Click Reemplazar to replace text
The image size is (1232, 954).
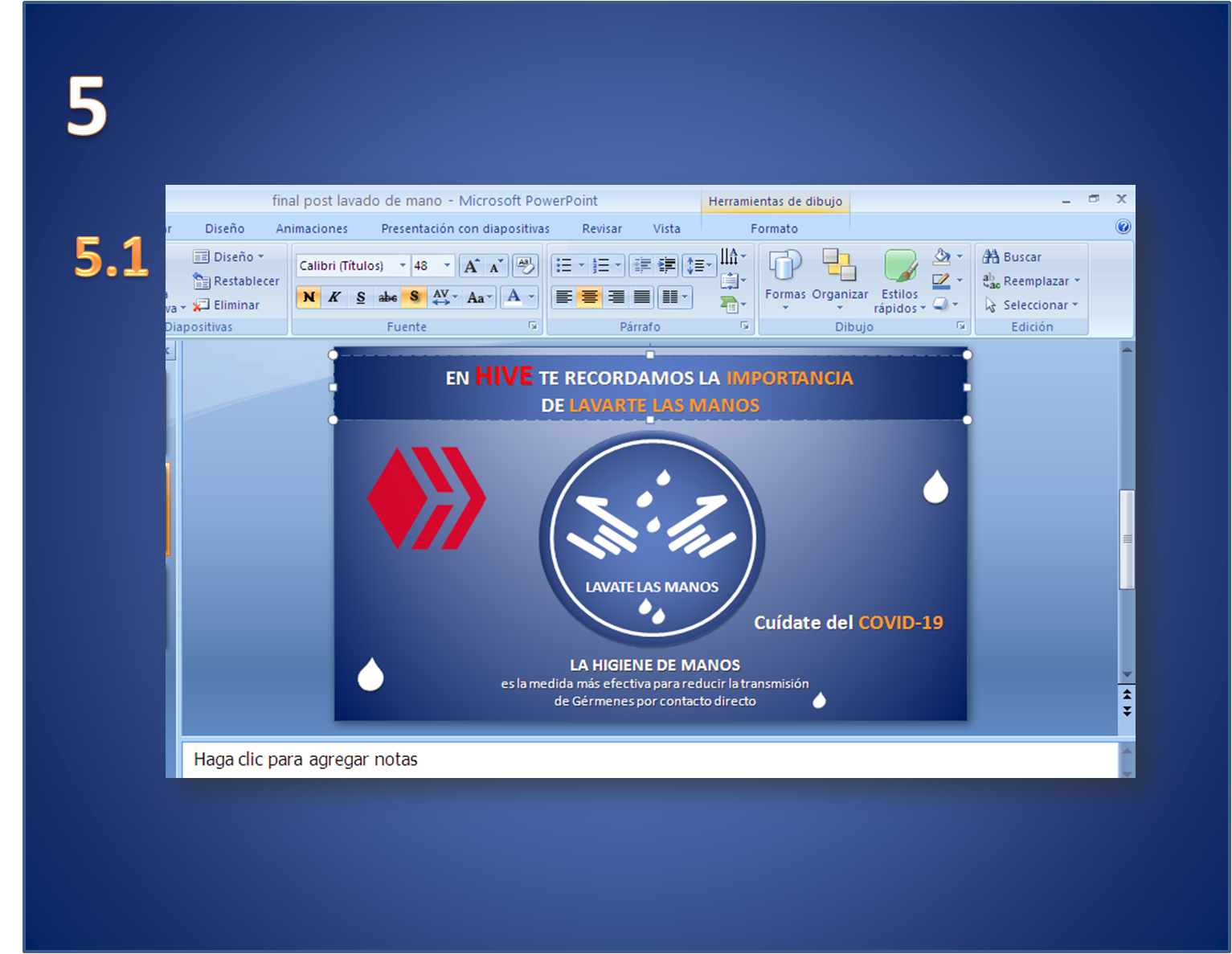(1031, 281)
